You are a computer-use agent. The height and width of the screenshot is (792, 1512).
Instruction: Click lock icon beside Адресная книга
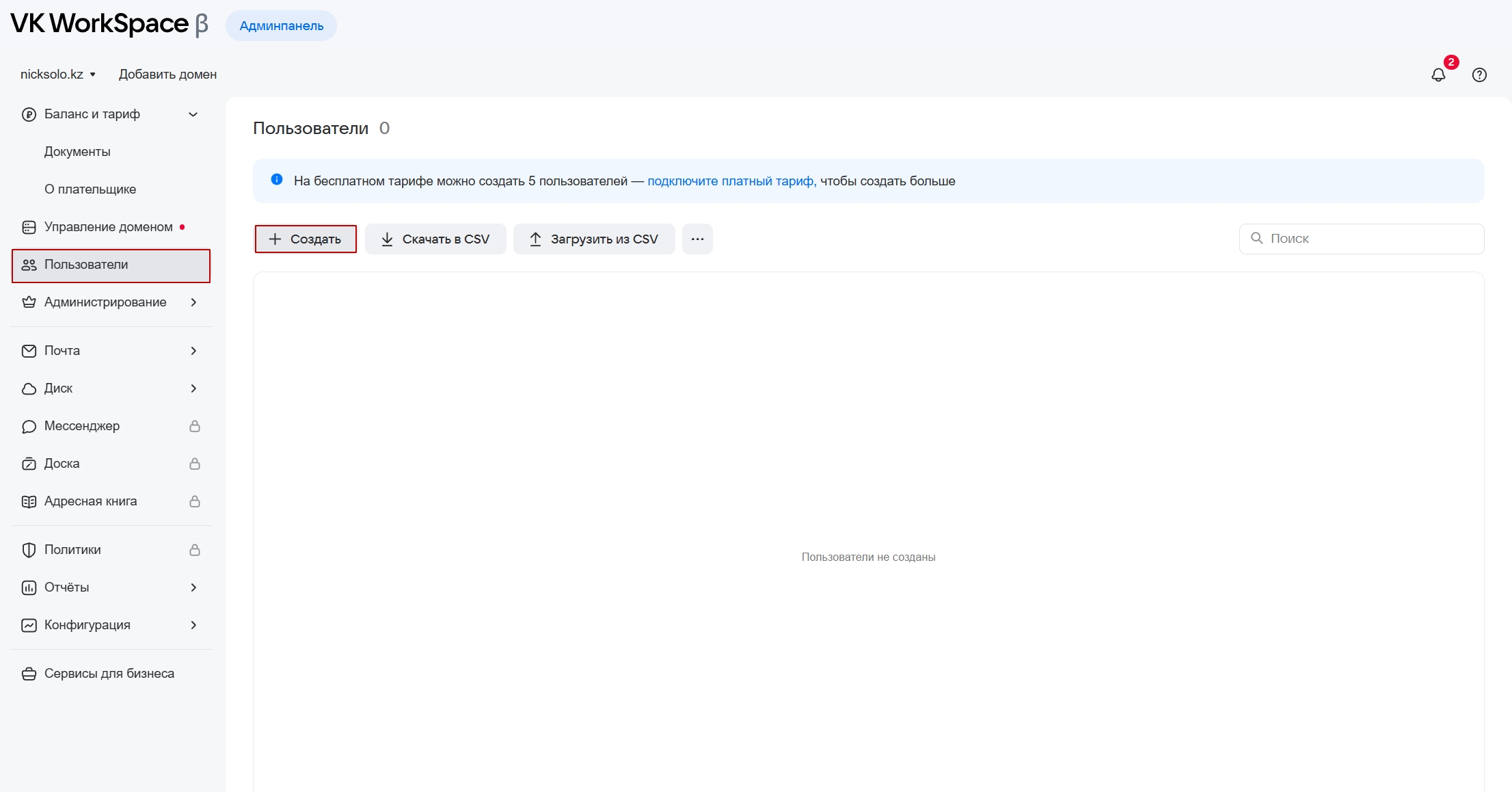(195, 501)
